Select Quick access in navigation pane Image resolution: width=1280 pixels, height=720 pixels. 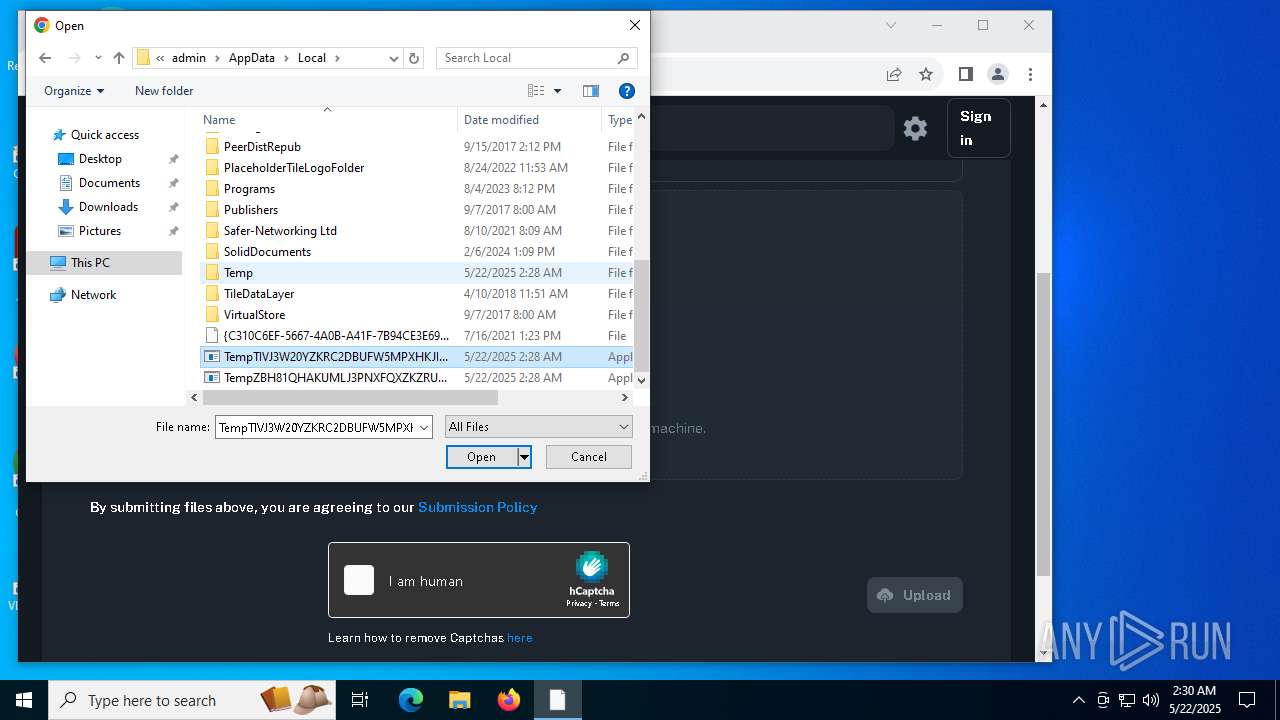click(105, 135)
